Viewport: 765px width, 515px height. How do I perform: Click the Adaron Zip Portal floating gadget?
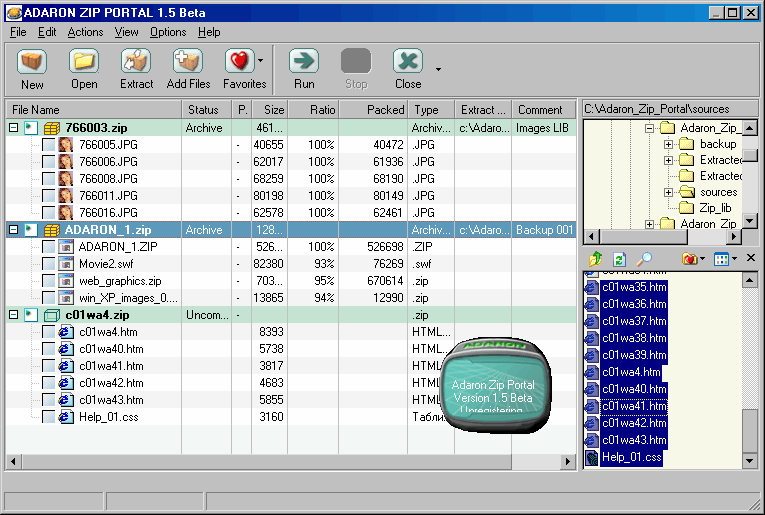[x=496, y=384]
